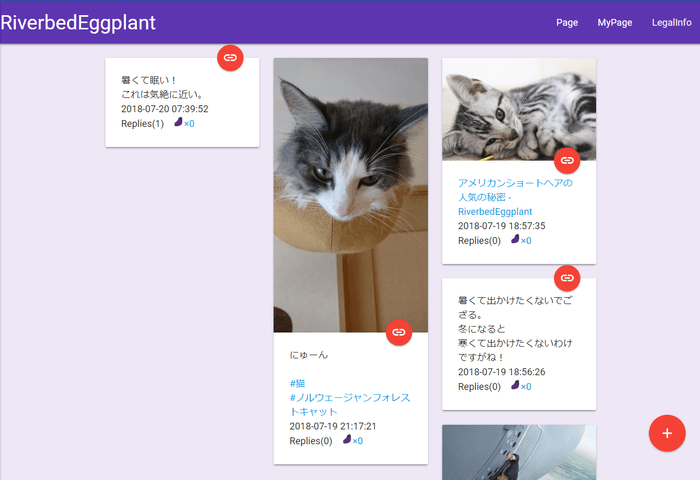This screenshot has height=480, width=700.
Task: Click the link icon on the American Shorthair card
Action: [x=567, y=160]
